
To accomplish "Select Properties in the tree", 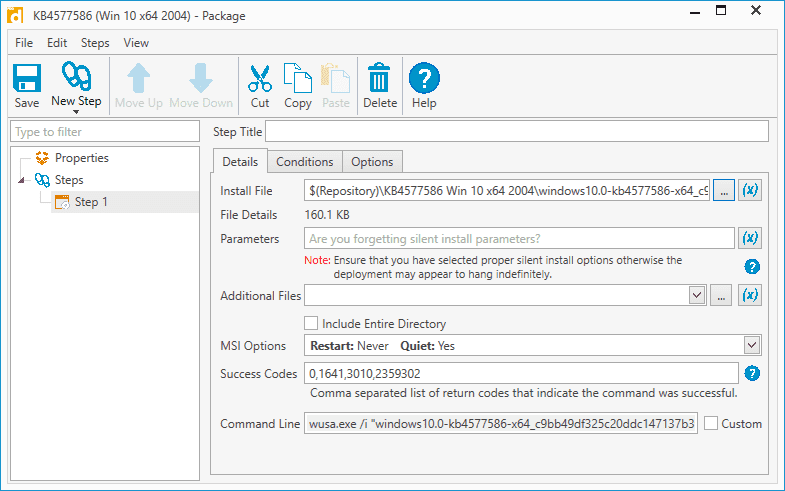I will (x=82, y=158).
